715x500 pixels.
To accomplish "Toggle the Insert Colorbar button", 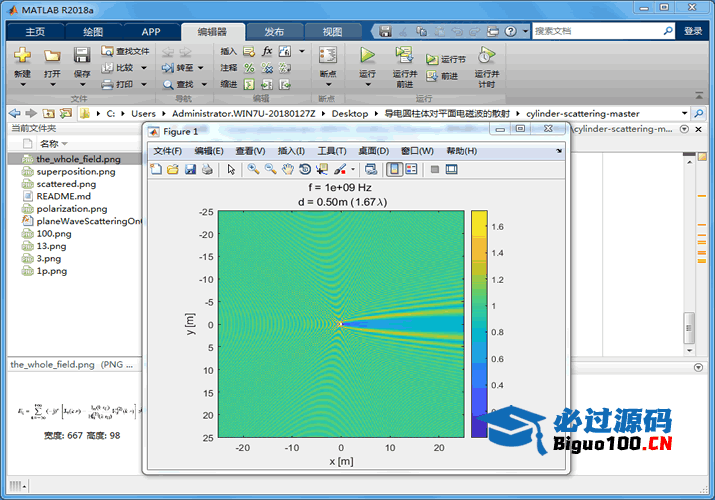I will click(x=394, y=170).
